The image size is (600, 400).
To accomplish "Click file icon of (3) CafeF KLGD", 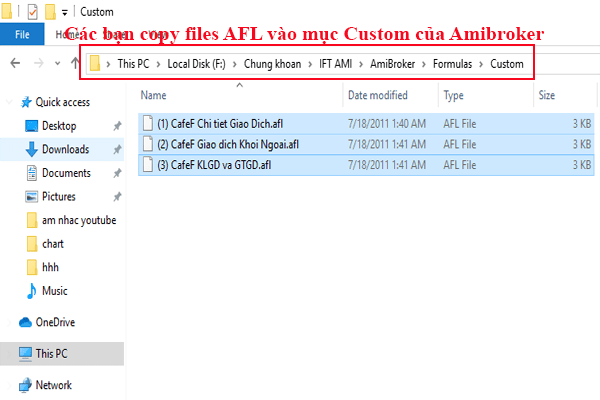I will pos(148,165).
